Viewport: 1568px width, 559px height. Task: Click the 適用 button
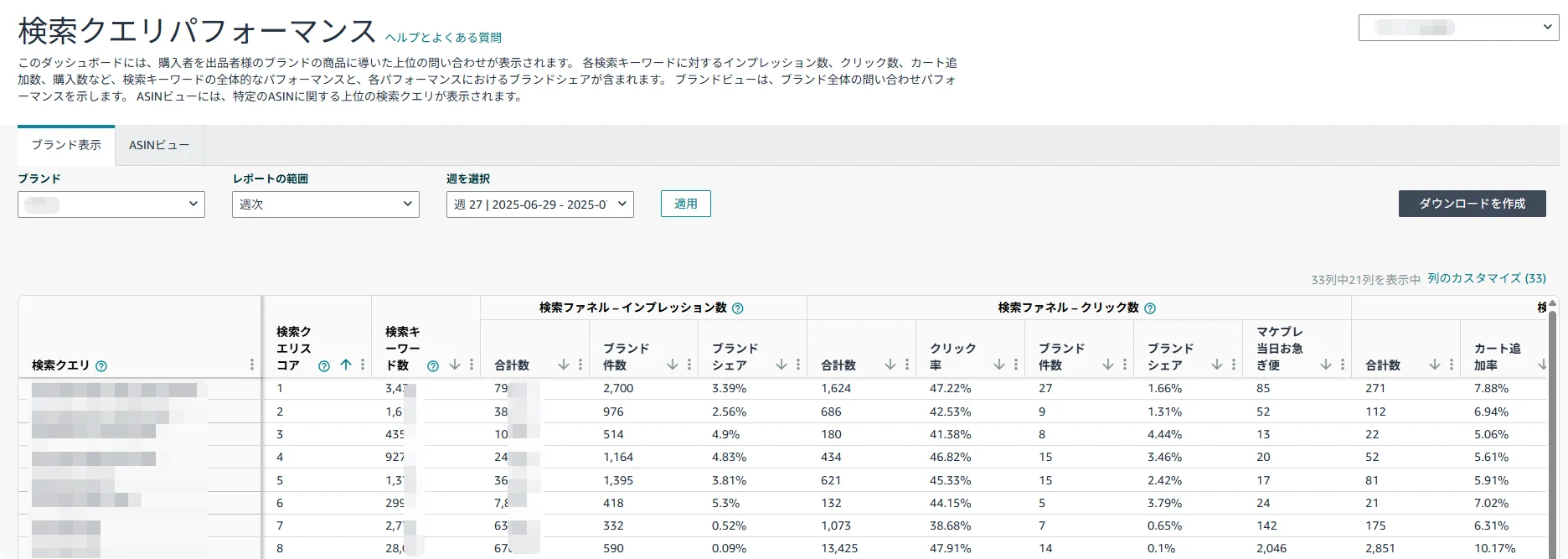point(686,204)
